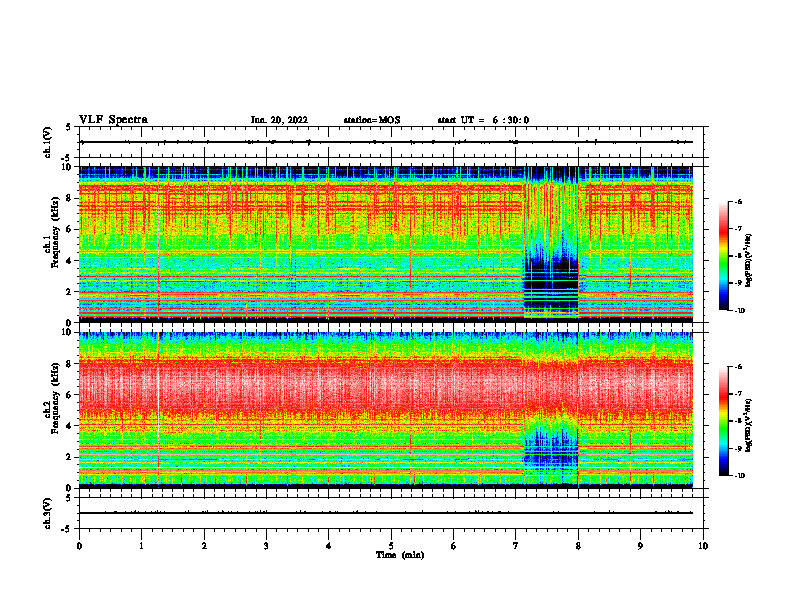This screenshot has height=612, width=792.
Task: Select the "start UT = 6 :30: 0" label
Action: [x=483, y=120]
